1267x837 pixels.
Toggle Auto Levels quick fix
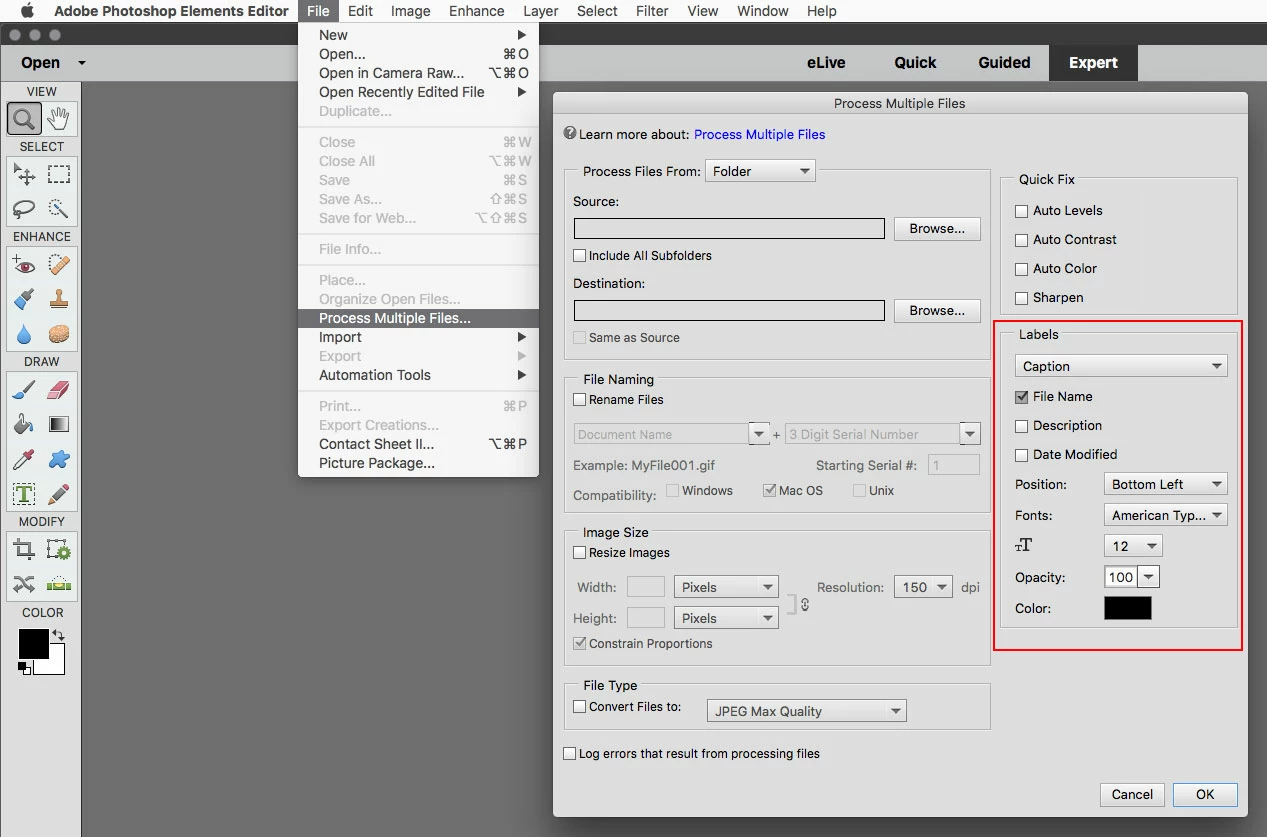click(1021, 211)
